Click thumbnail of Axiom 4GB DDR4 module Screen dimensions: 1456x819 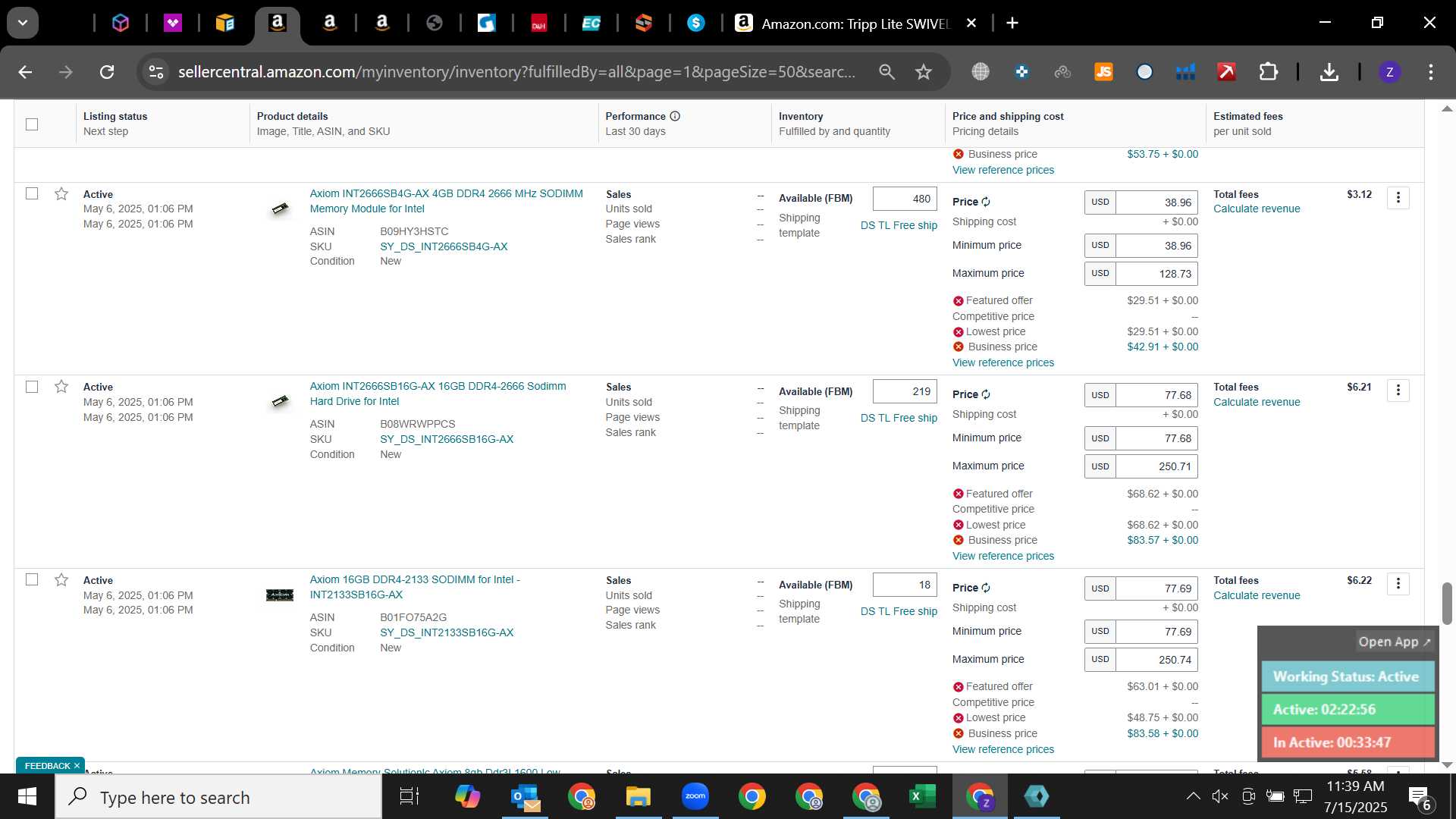(280, 209)
